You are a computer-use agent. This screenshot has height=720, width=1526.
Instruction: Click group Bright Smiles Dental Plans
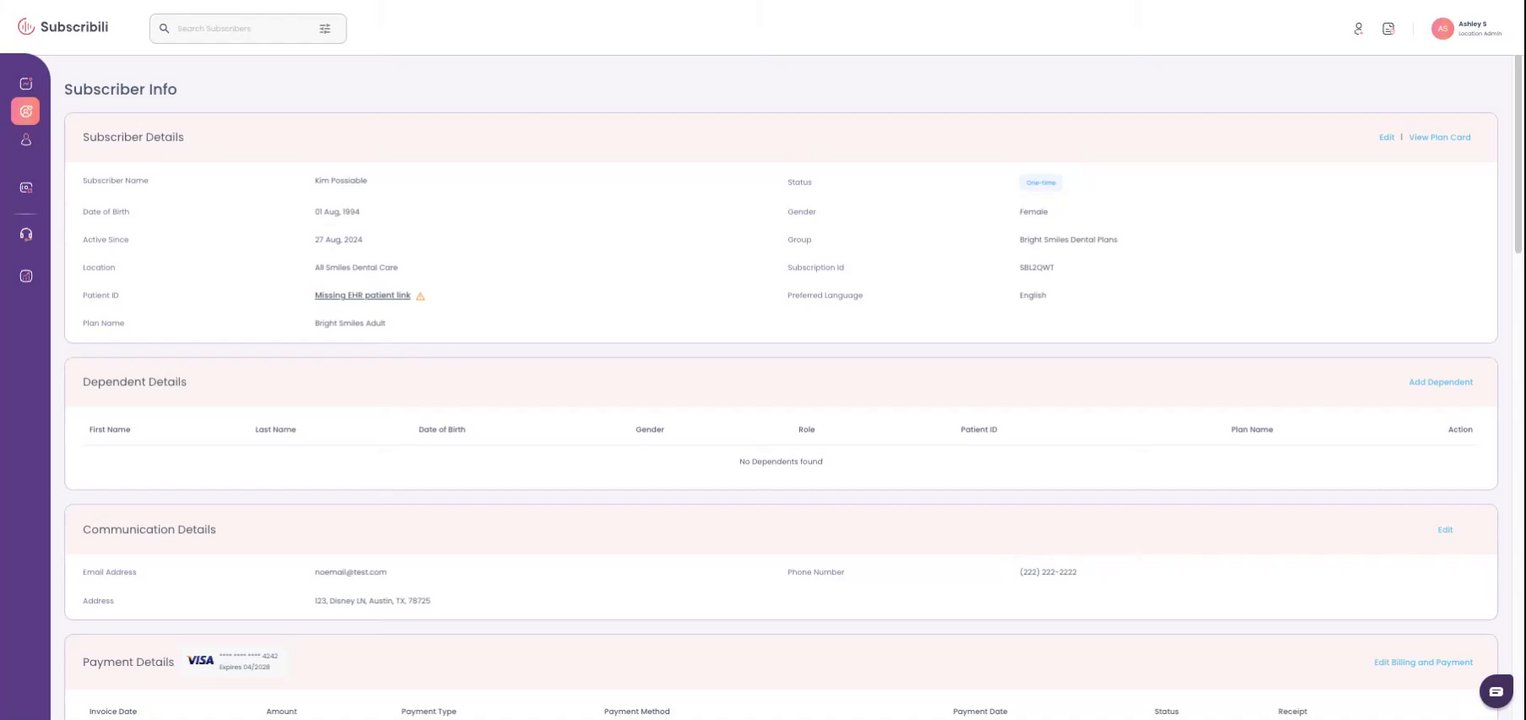point(1068,240)
